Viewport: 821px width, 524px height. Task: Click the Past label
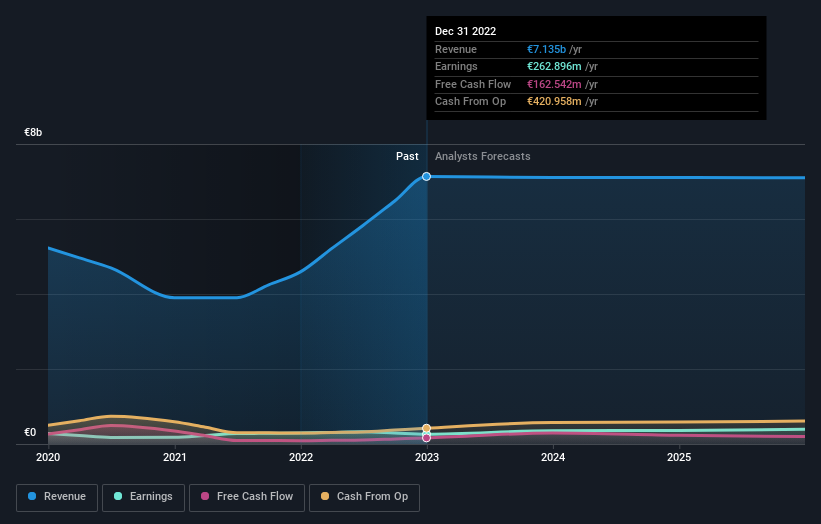click(407, 157)
